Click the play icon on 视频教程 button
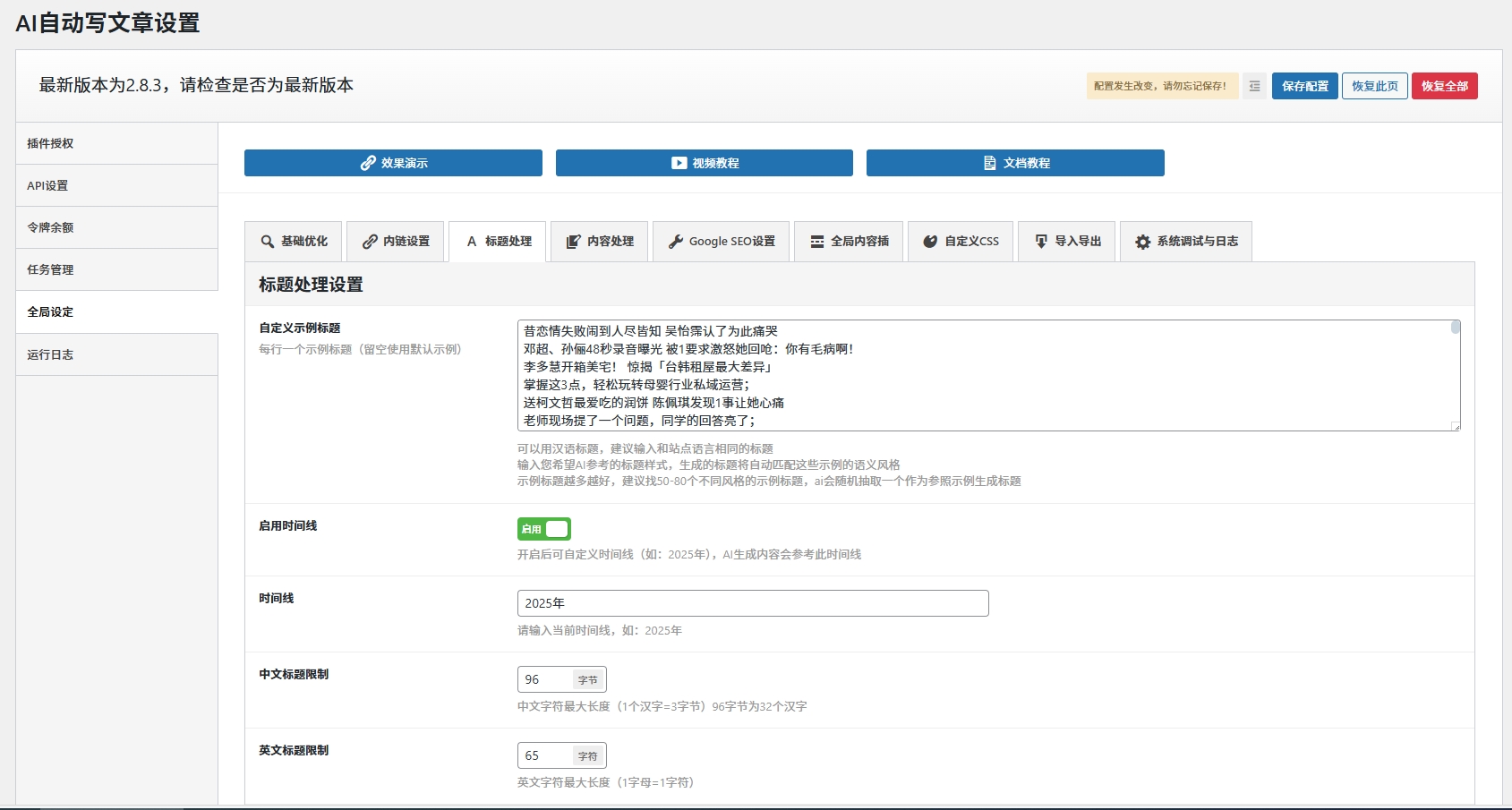This screenshot has height=810, width=1512. [x=679, y=163]
